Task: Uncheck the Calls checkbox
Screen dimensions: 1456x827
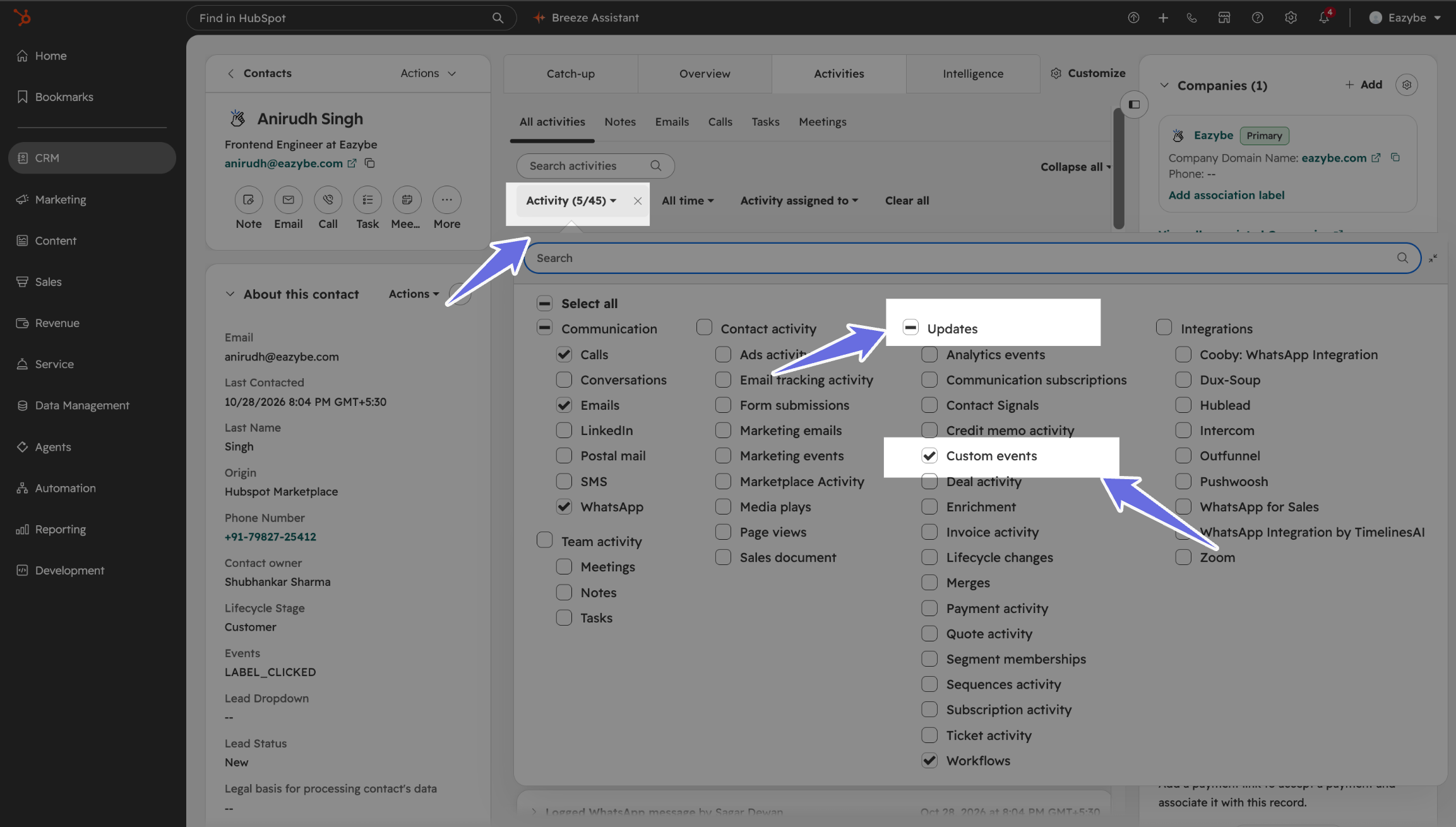Action: pos(564,355)
